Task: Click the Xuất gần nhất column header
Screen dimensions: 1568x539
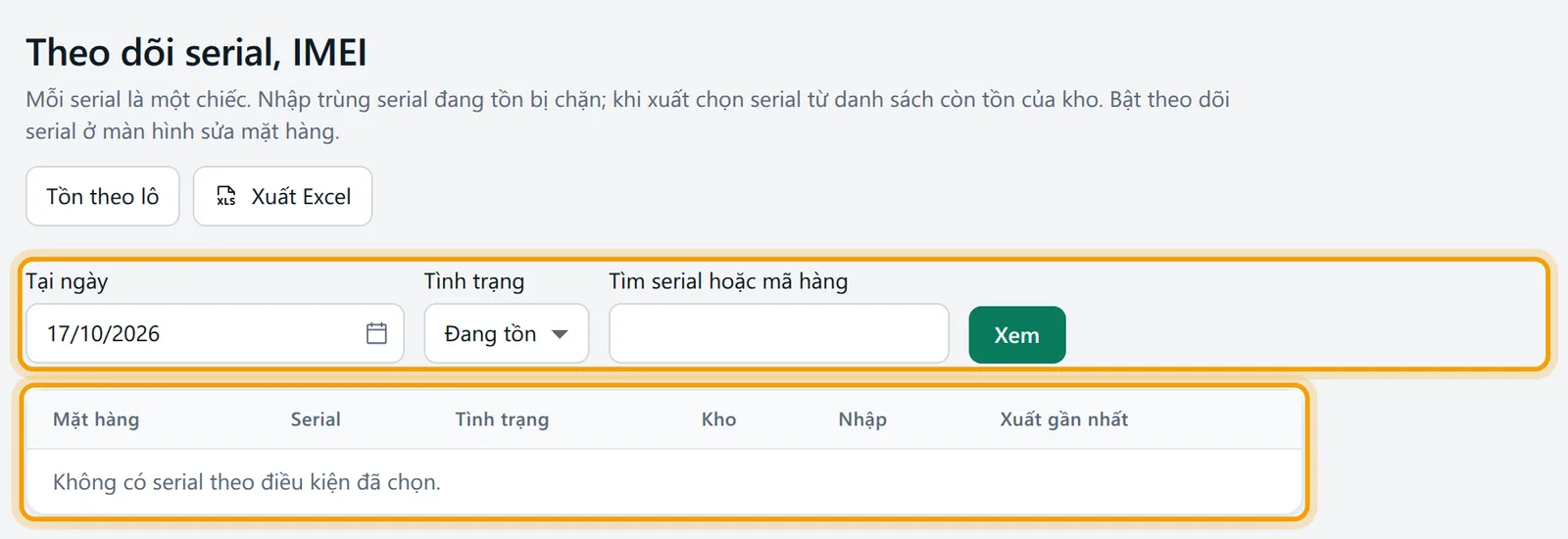Action: [x=1064, y=419]
